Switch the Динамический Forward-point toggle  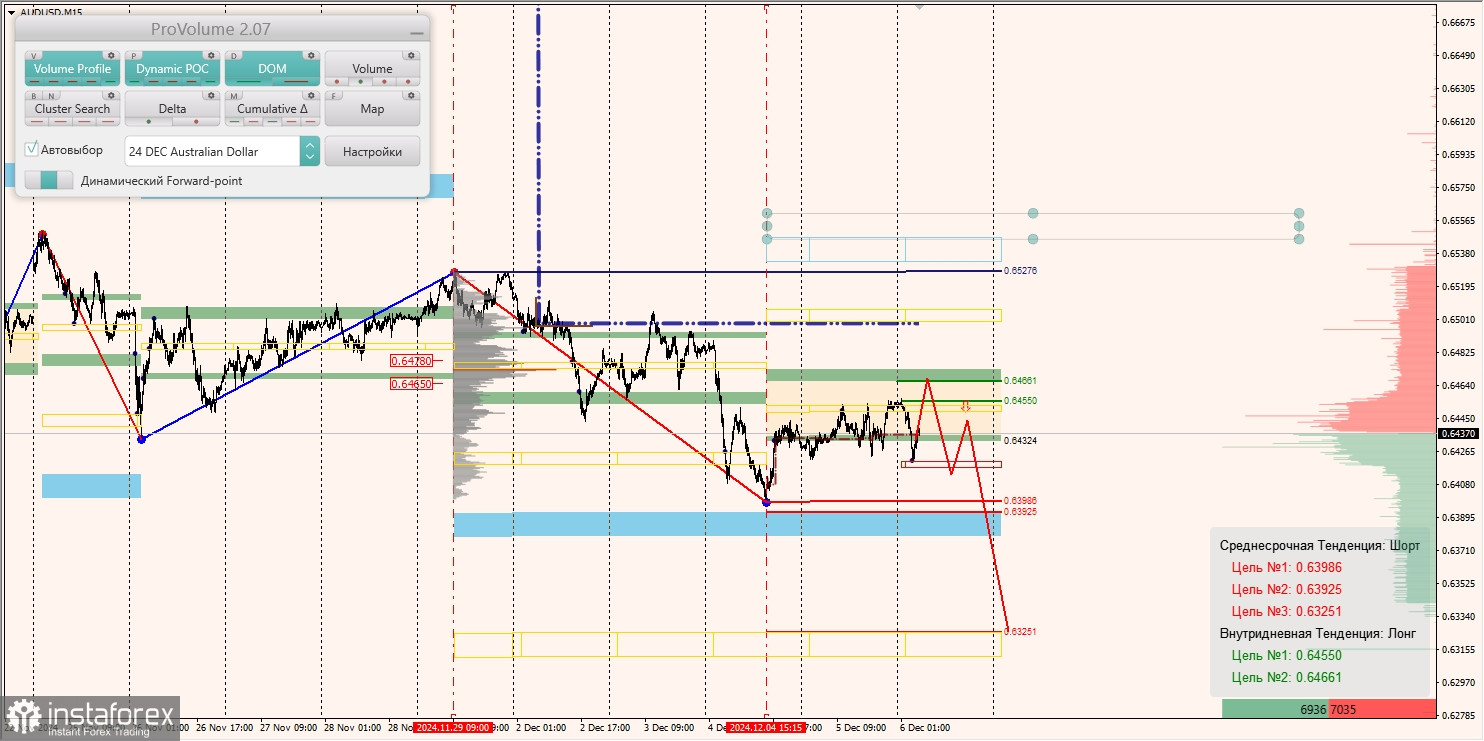tap(49, 180)
